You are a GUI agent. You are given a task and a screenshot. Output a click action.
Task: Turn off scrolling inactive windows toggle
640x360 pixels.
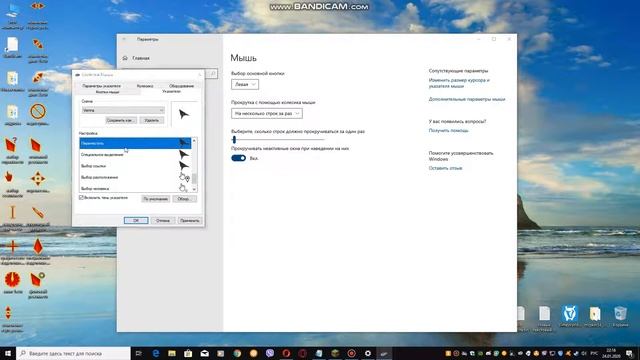click(x=238, y=158)
